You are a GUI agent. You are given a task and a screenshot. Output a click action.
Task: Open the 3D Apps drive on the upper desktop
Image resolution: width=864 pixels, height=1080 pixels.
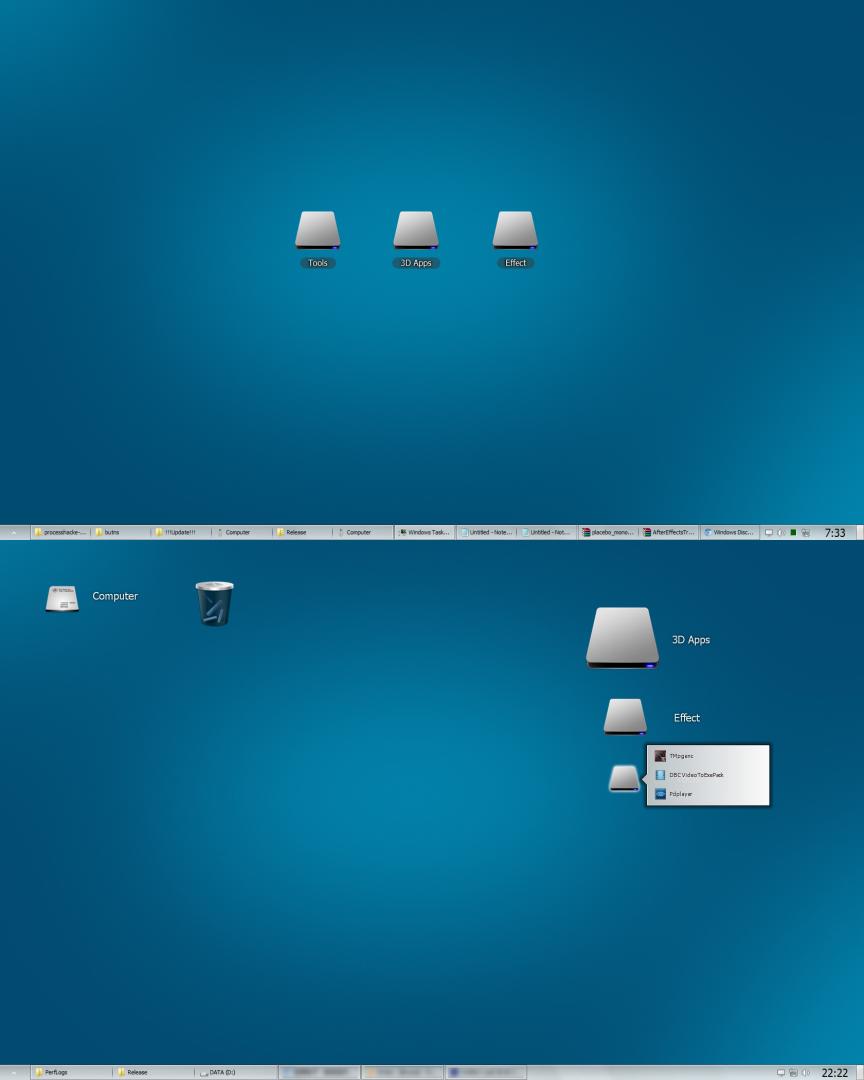click(416, 231)
